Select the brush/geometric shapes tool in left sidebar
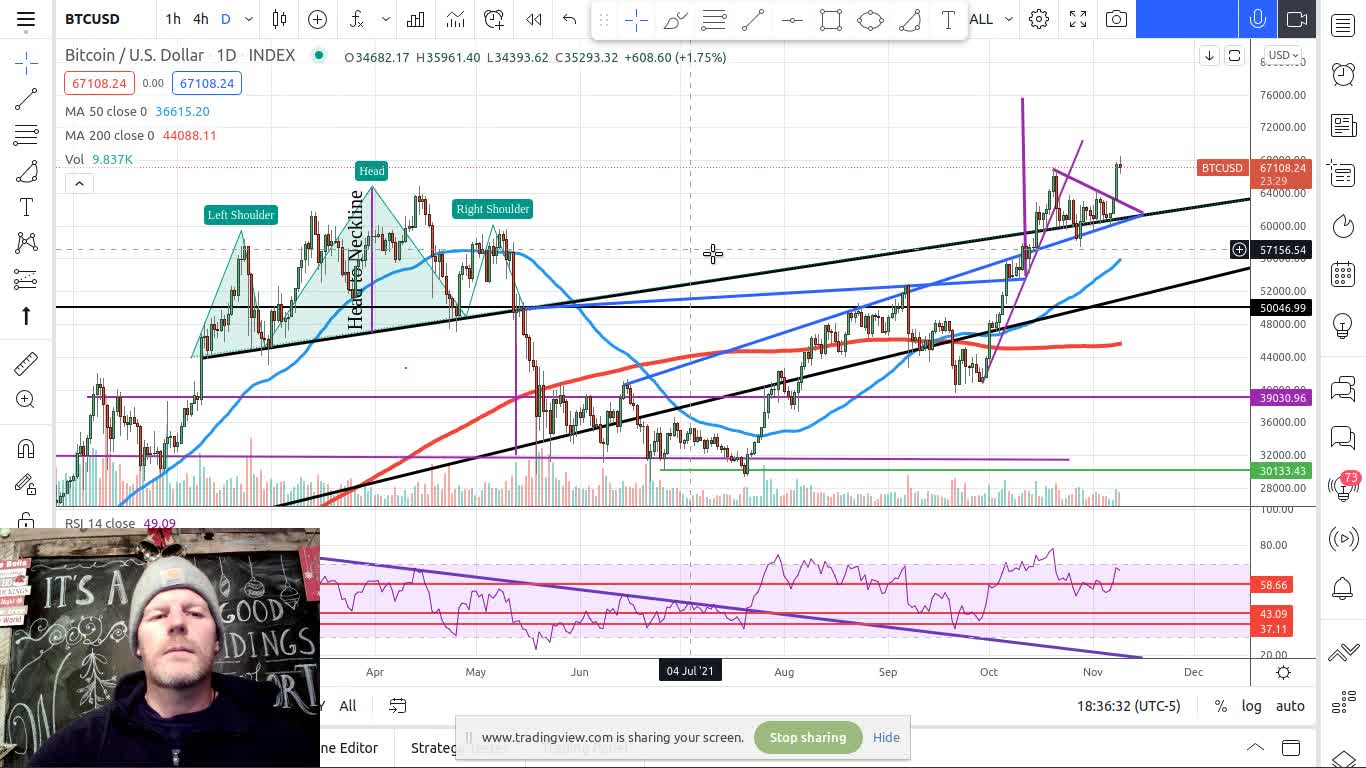1366x768 pixels. [26, 172]
